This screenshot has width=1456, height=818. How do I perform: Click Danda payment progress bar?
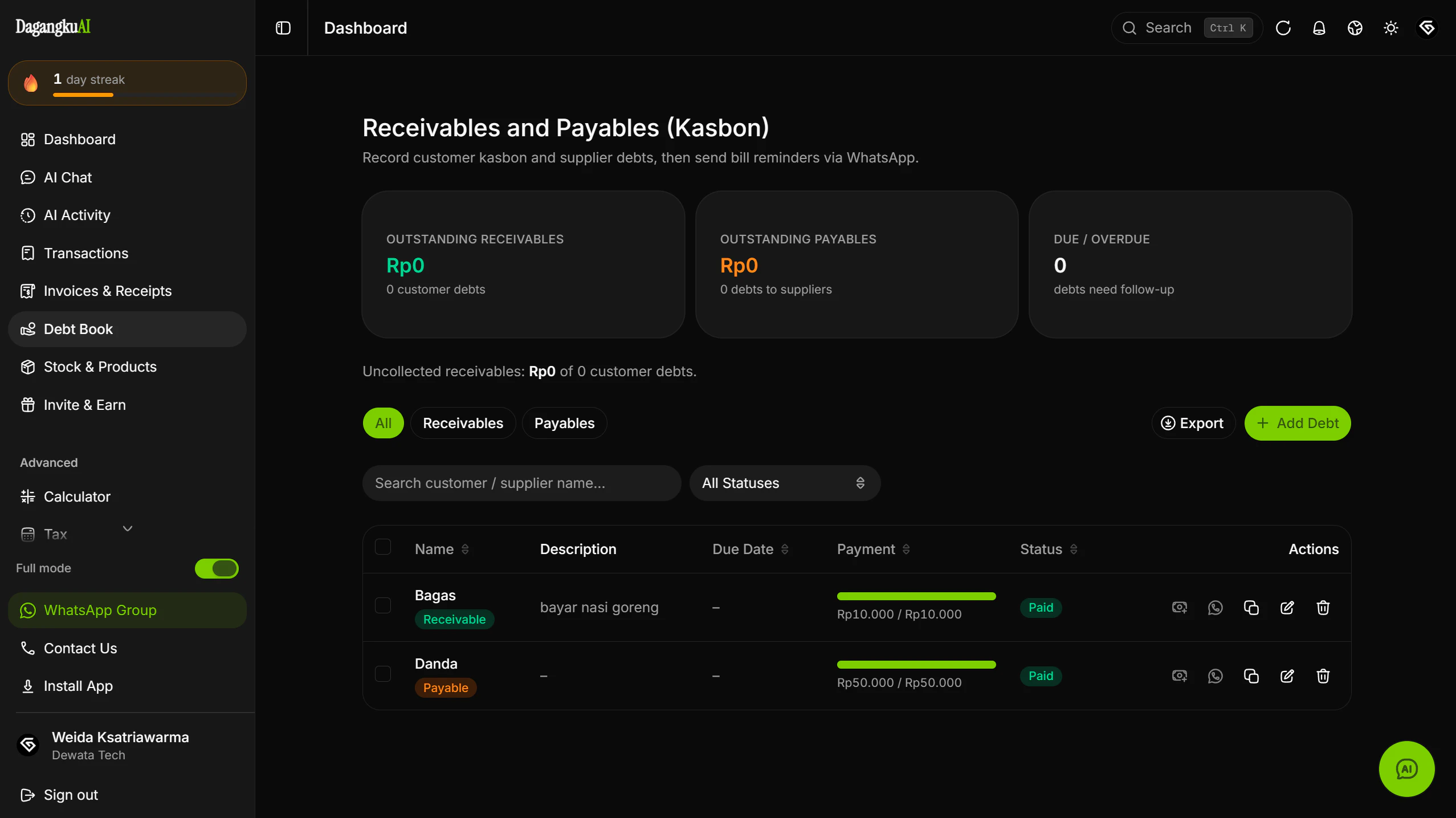pos(916,665)
